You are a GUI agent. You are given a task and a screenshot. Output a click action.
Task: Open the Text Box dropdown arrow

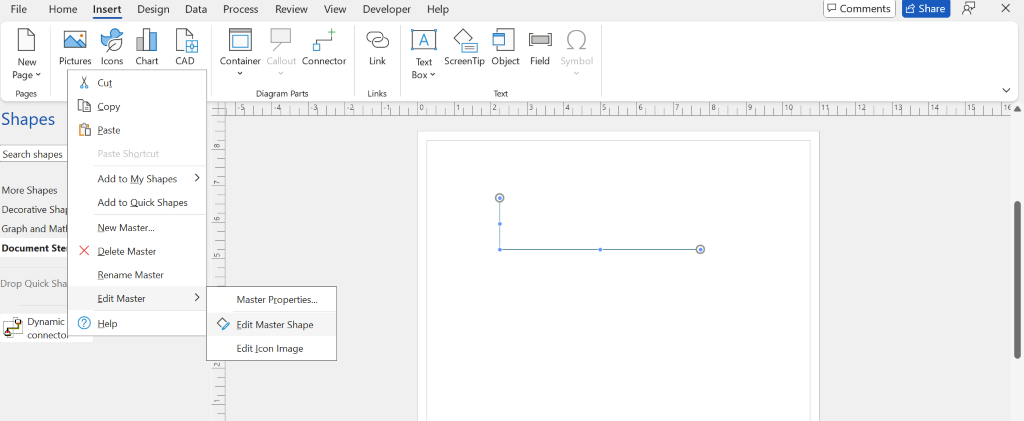[x=431, y=75]
